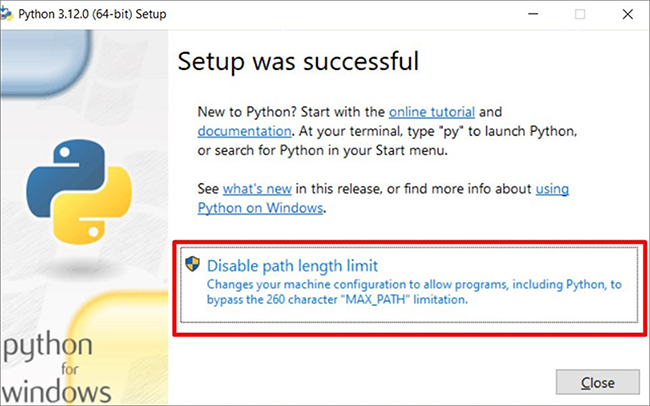Screen dimensions: 650x406
Task: Click the UAC shield icon beside Disable path length limit
Action: coord(192,264)
